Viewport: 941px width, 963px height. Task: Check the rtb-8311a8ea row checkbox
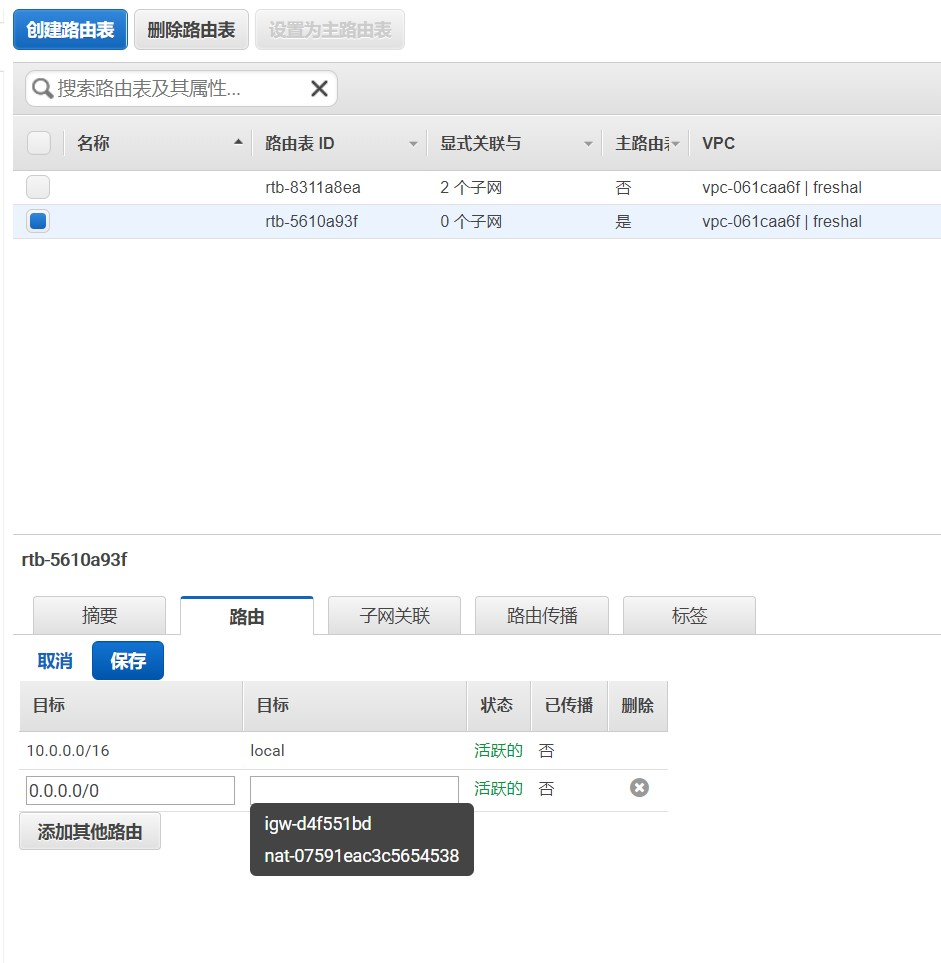[x=38, y=187]
